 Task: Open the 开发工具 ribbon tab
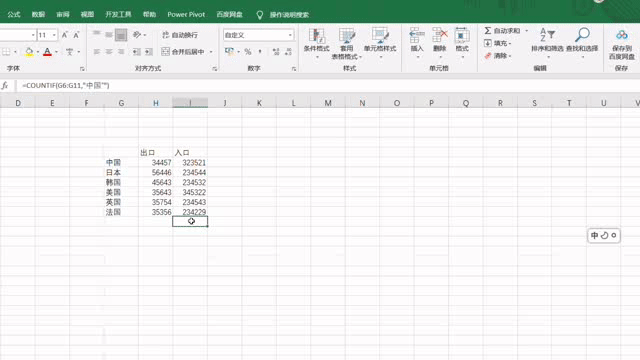(x=118, y=14)
